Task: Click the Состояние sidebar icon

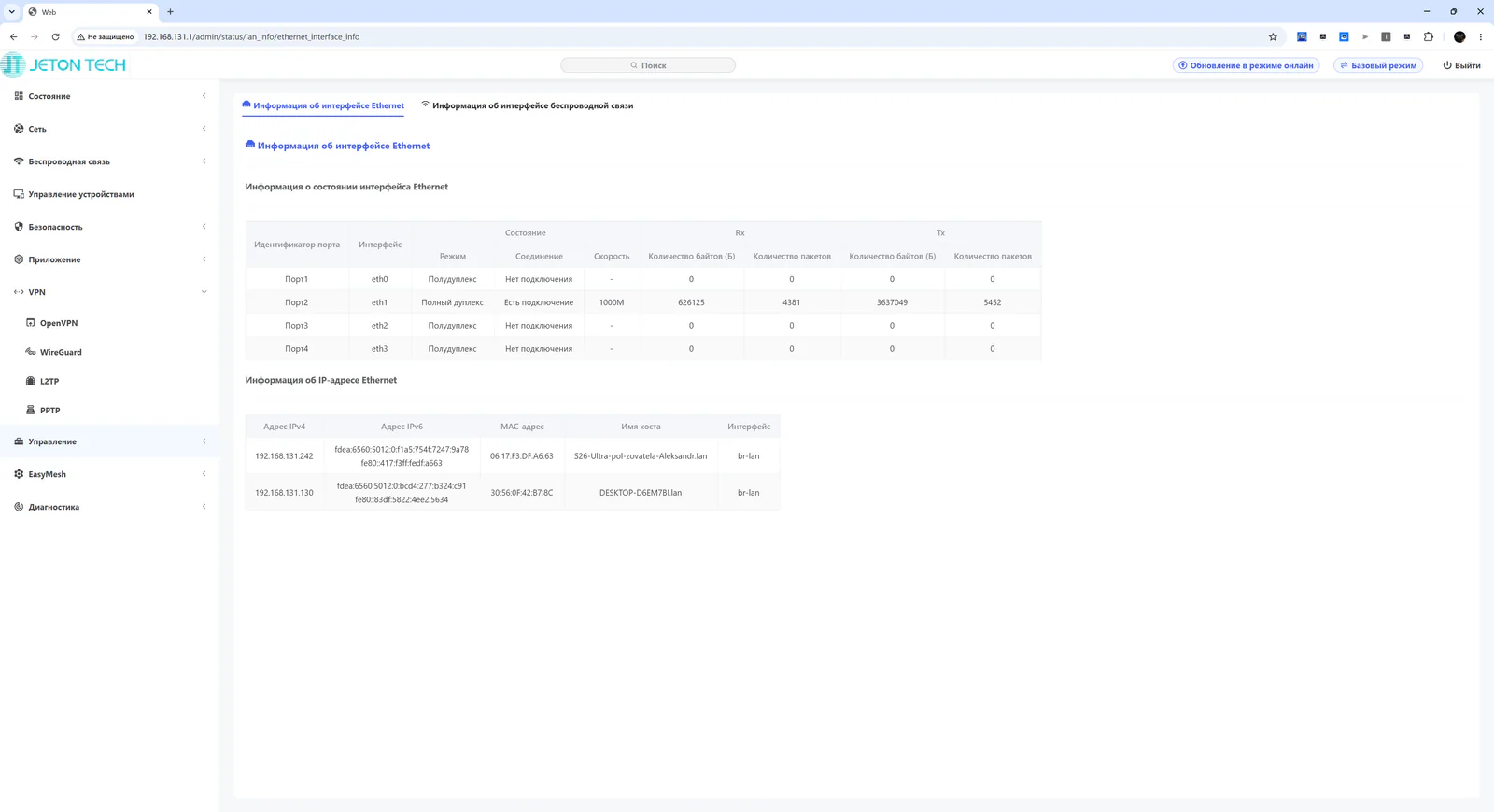Action: point(19,96)
